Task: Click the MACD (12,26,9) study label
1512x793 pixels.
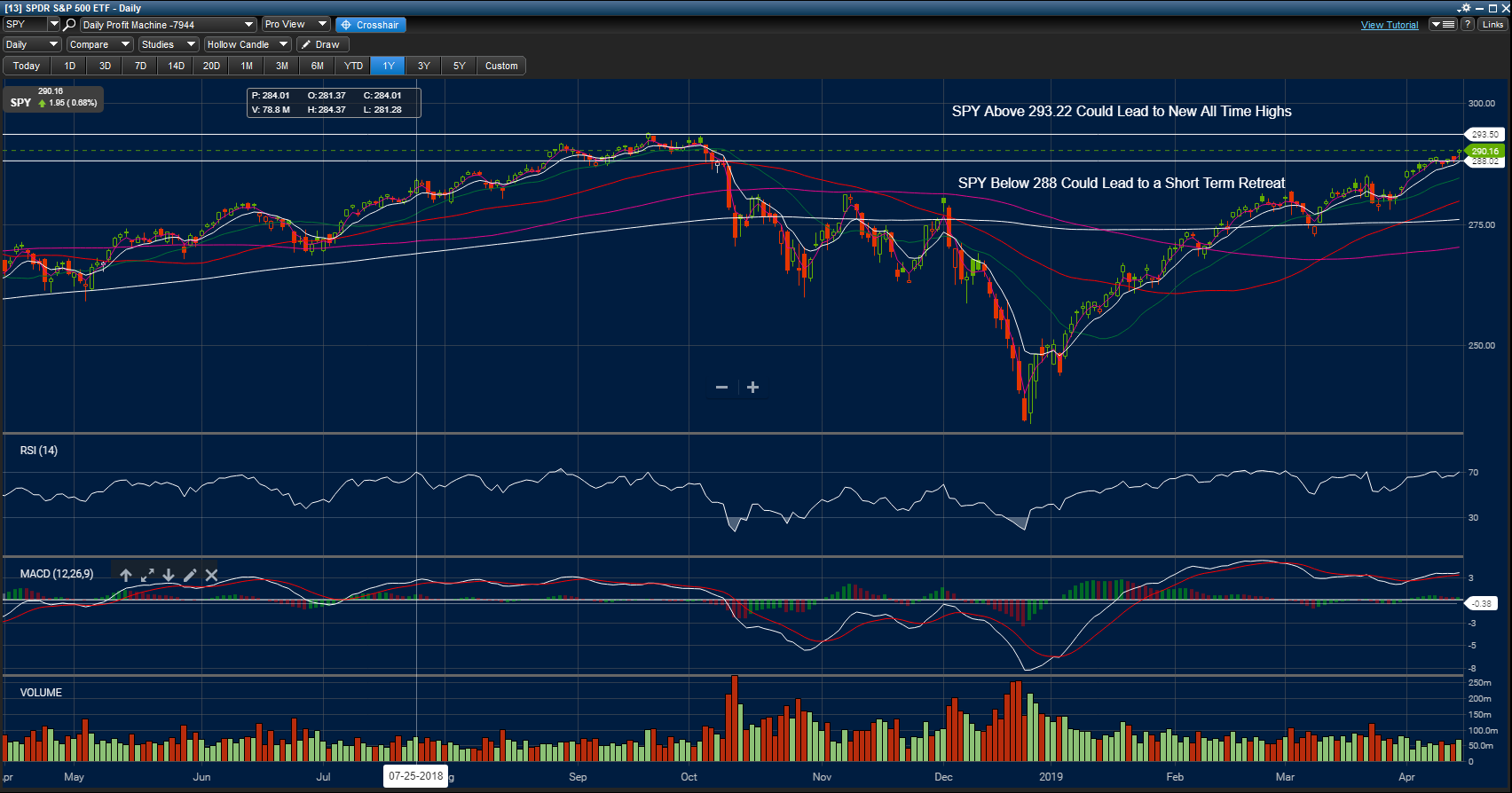Action: (57, 574)
